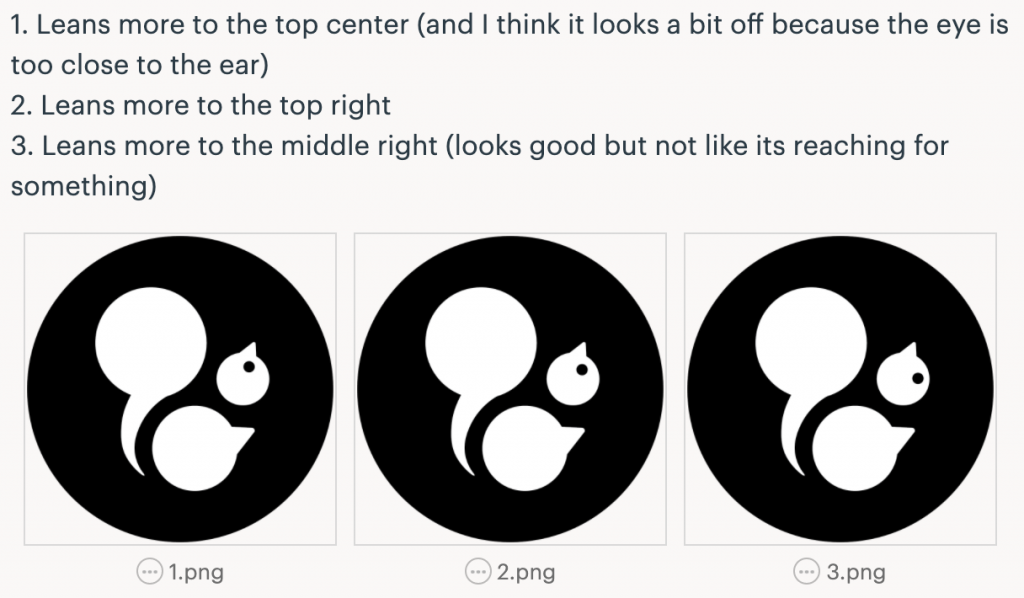Open the 1.png logo thumbnail

tap(180, 389)
